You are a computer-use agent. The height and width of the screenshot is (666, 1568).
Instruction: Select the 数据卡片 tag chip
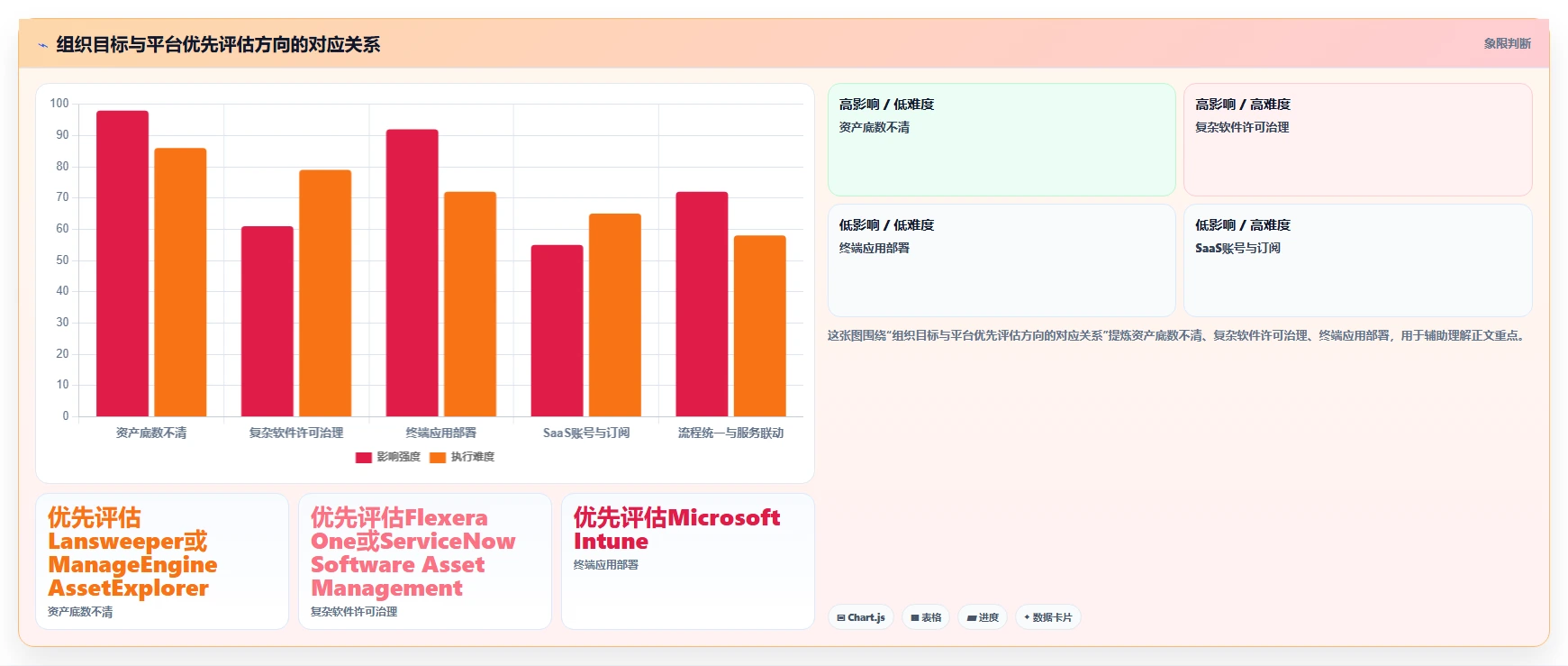[1047, 617]
